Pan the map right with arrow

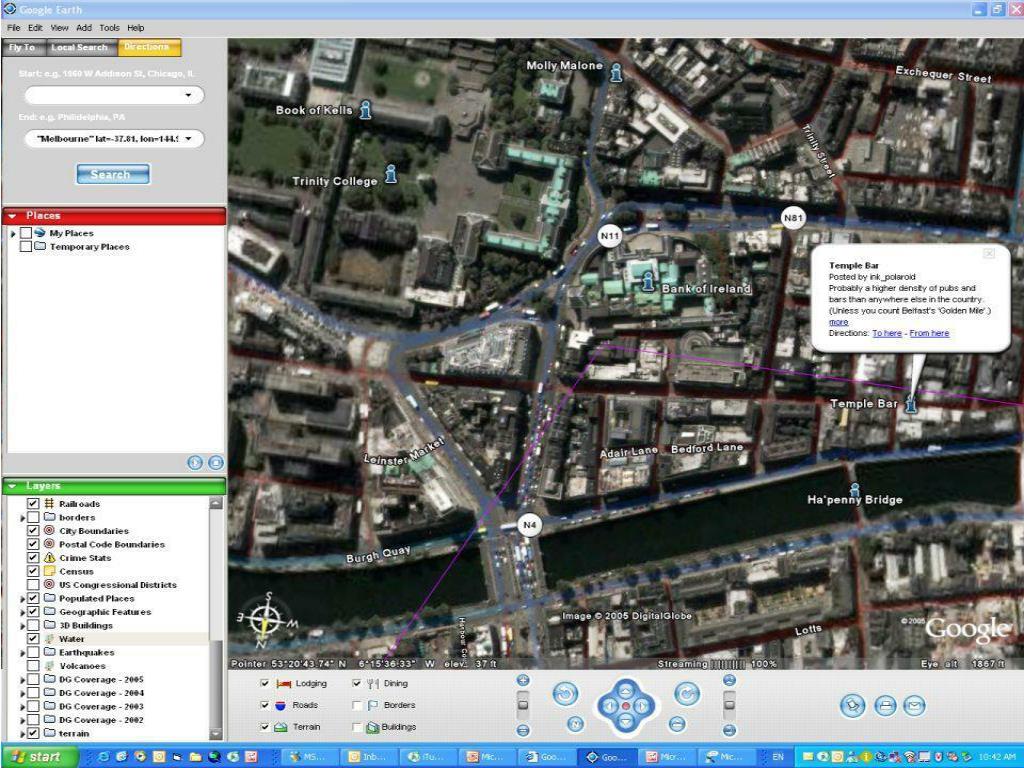point(642,706)
